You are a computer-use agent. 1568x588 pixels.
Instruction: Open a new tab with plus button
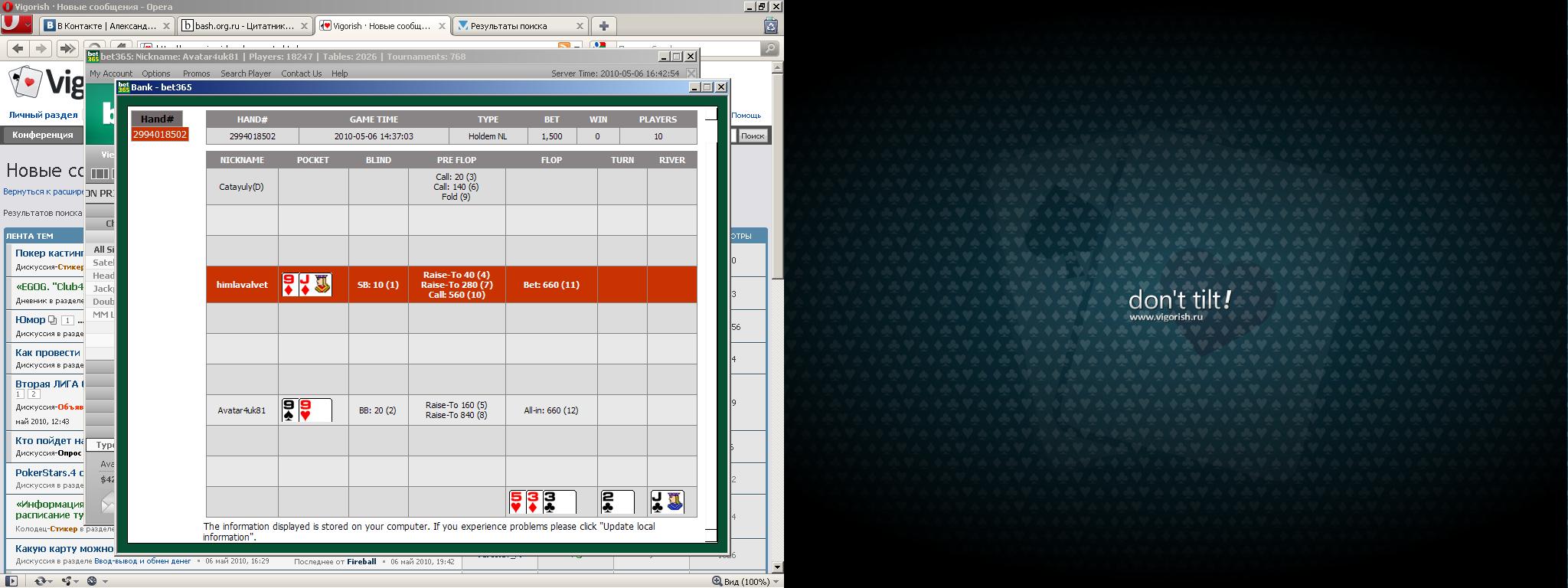click(603, 25)
